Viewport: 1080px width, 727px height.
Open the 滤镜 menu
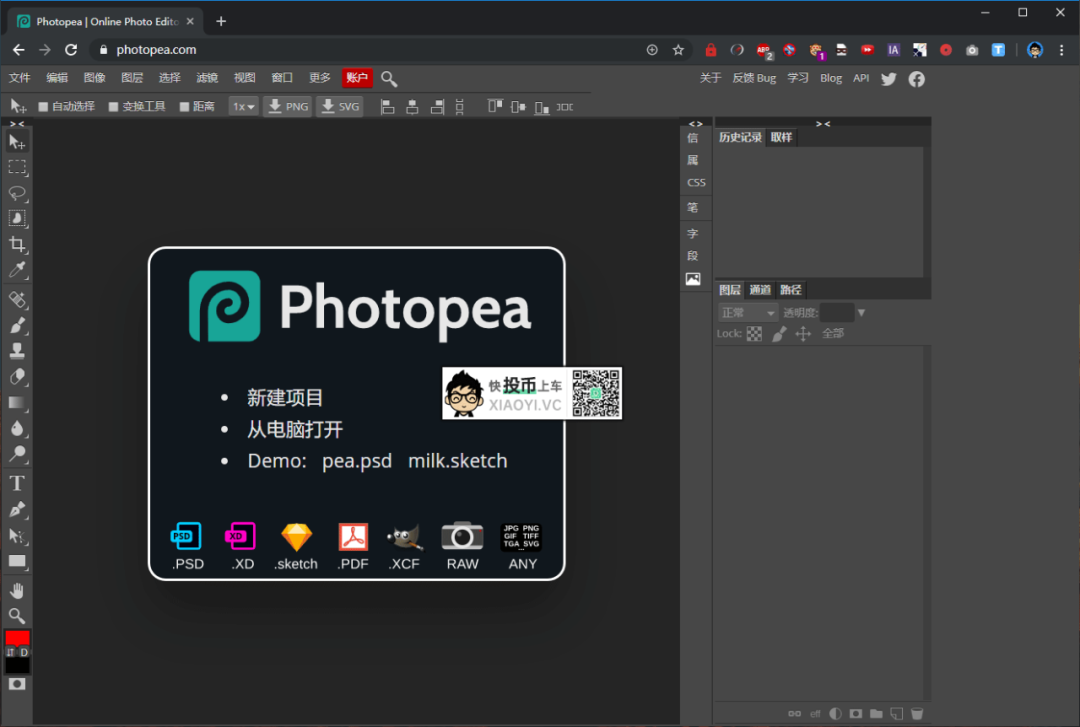click(x=207, y=77)
